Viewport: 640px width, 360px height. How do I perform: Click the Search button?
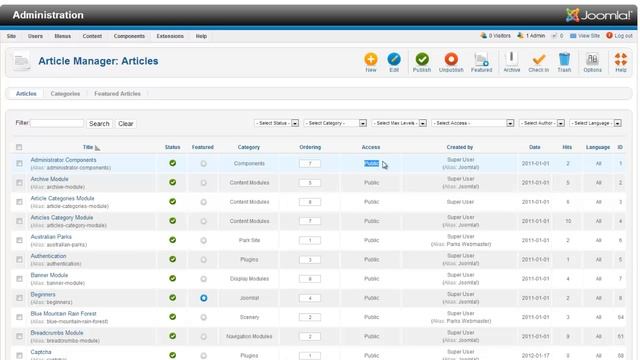99,123
